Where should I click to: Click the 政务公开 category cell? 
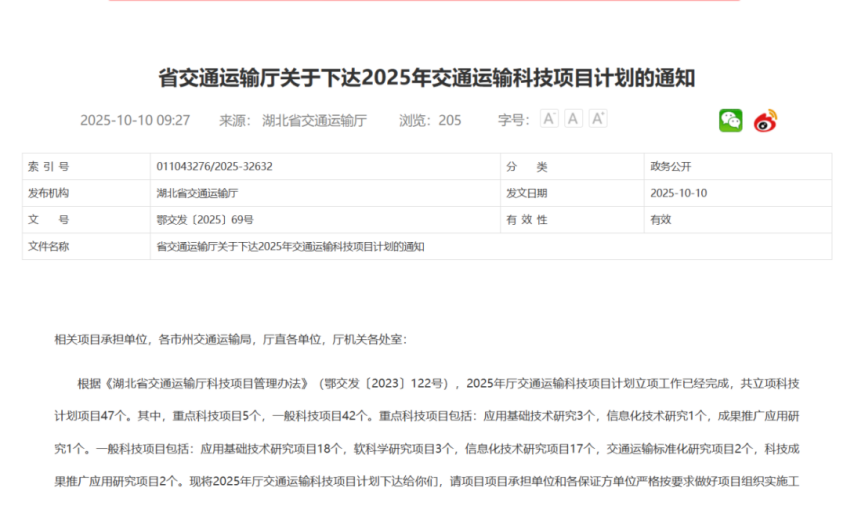(x=671, y=166)
